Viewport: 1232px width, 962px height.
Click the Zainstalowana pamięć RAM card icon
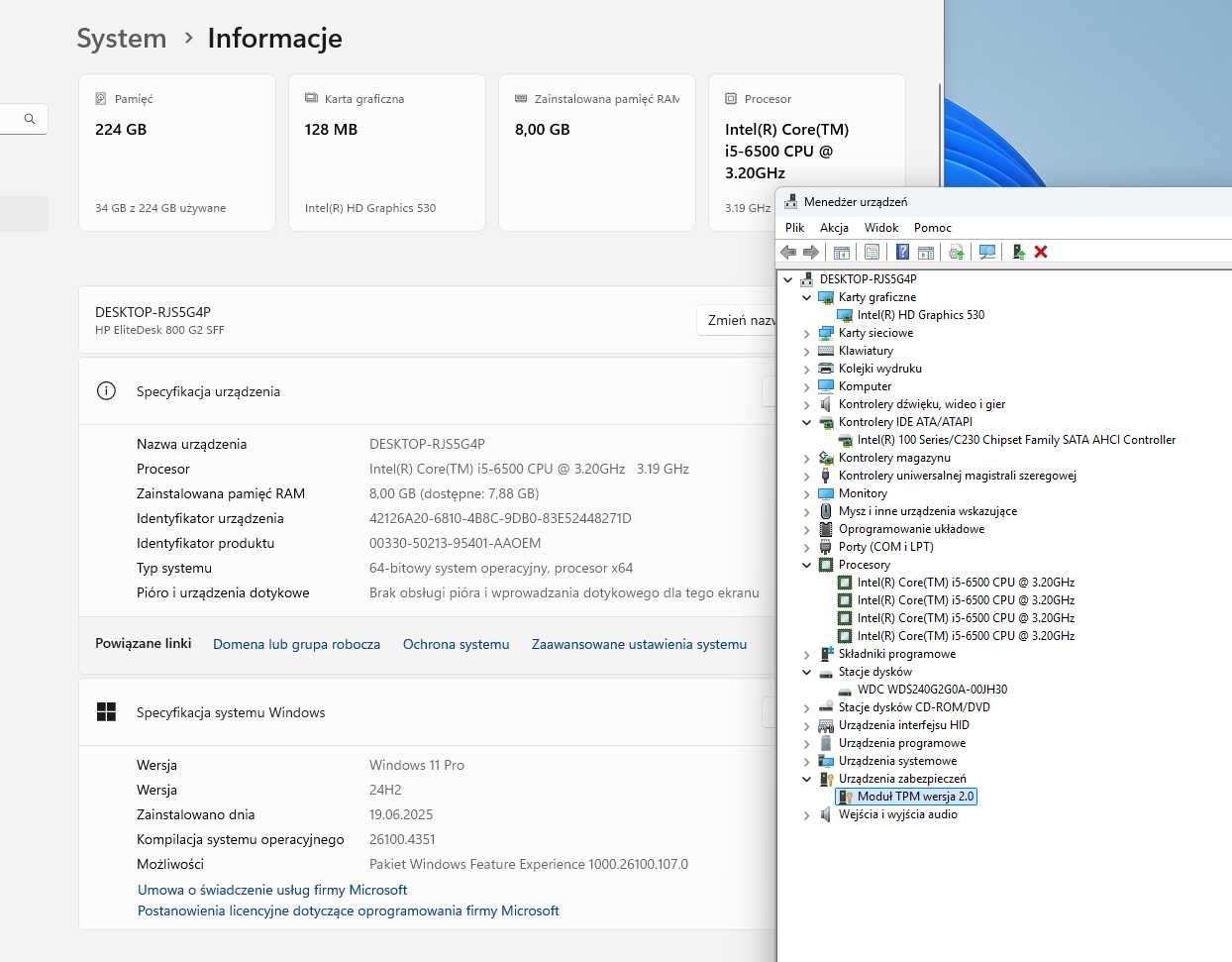(521, 99)
